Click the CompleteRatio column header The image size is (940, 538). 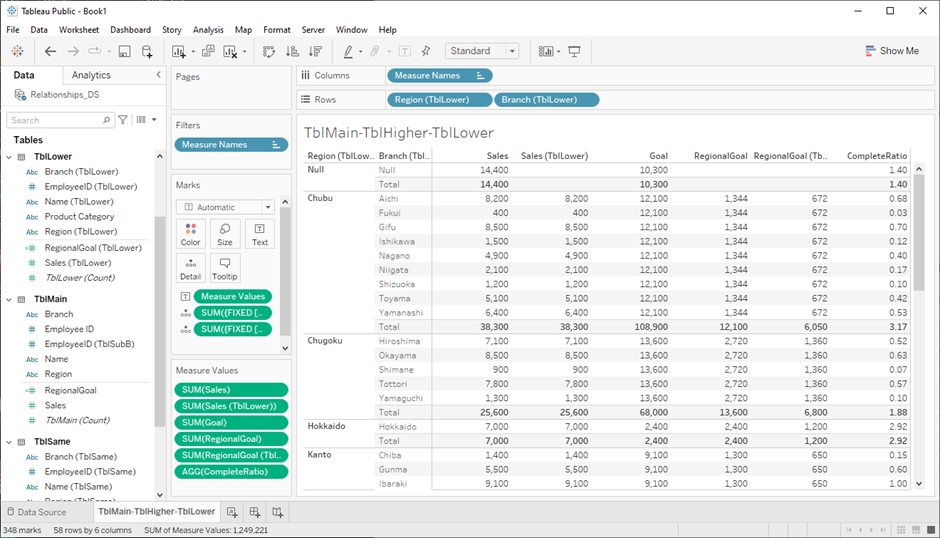click(x=876, y=156)
